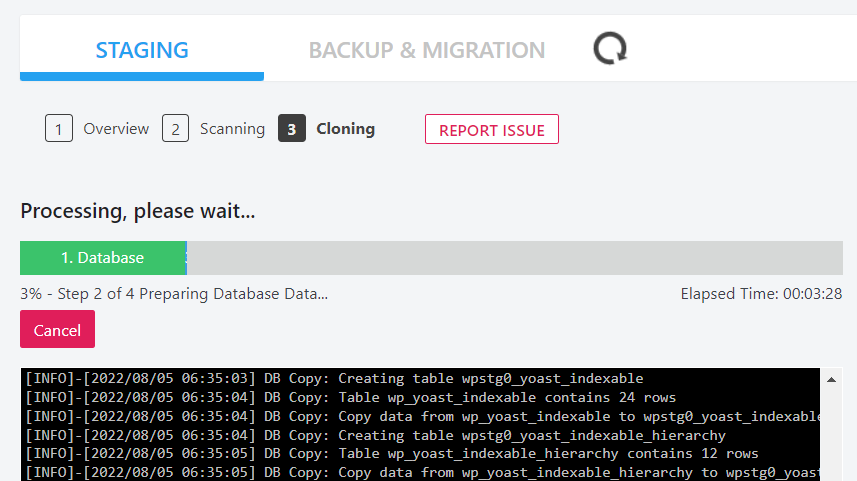Click the Elapsed Time 00:03:28 readout

761,294
